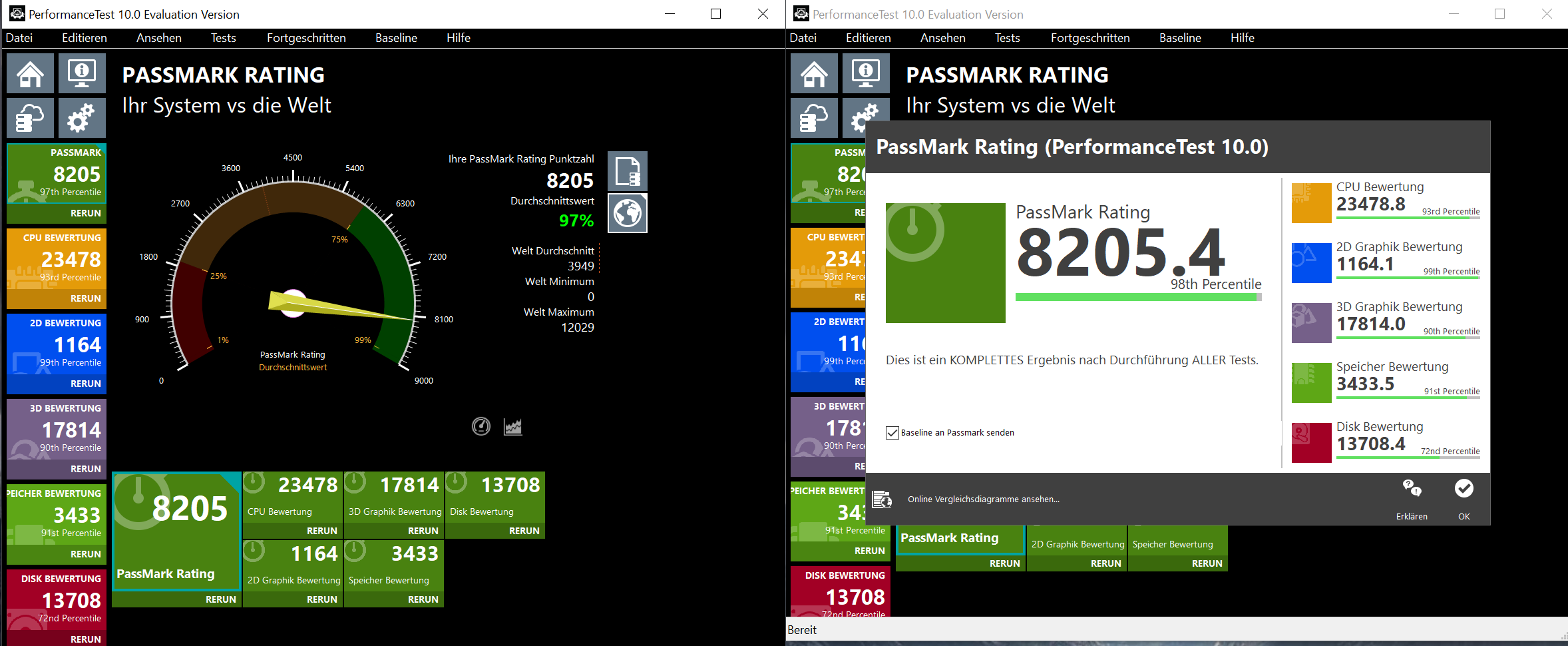The height and width of the screenshot is (646, 1568).
Task: Click 'Welt Minimum' label
Action: (560, 282)
